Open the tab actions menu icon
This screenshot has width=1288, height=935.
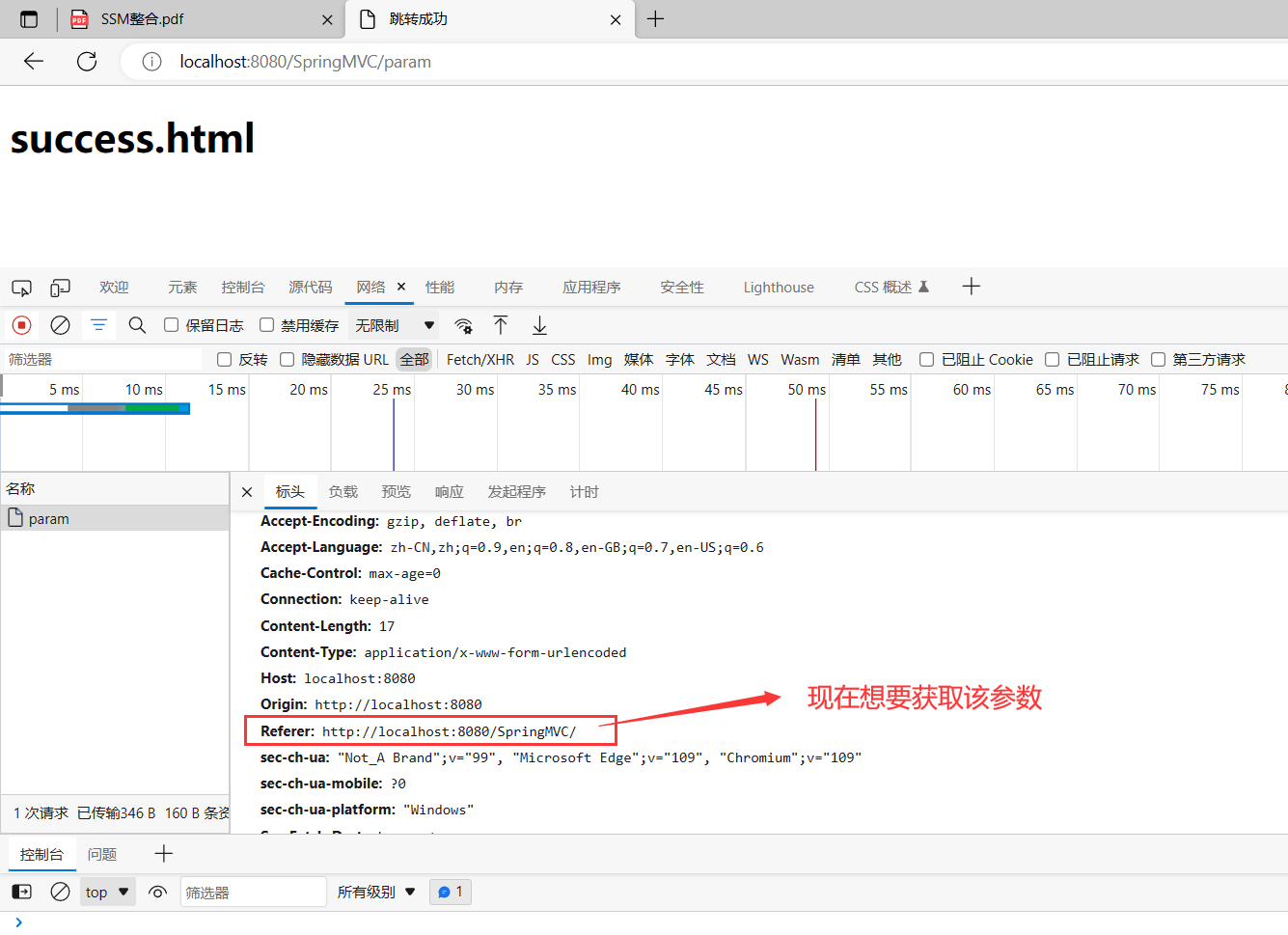click(29, 19)
